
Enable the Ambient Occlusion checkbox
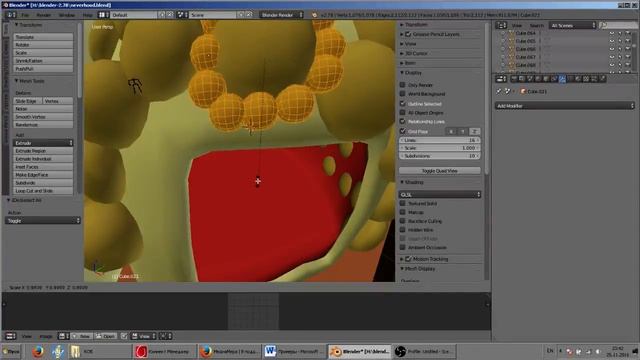tap(402, 247)
